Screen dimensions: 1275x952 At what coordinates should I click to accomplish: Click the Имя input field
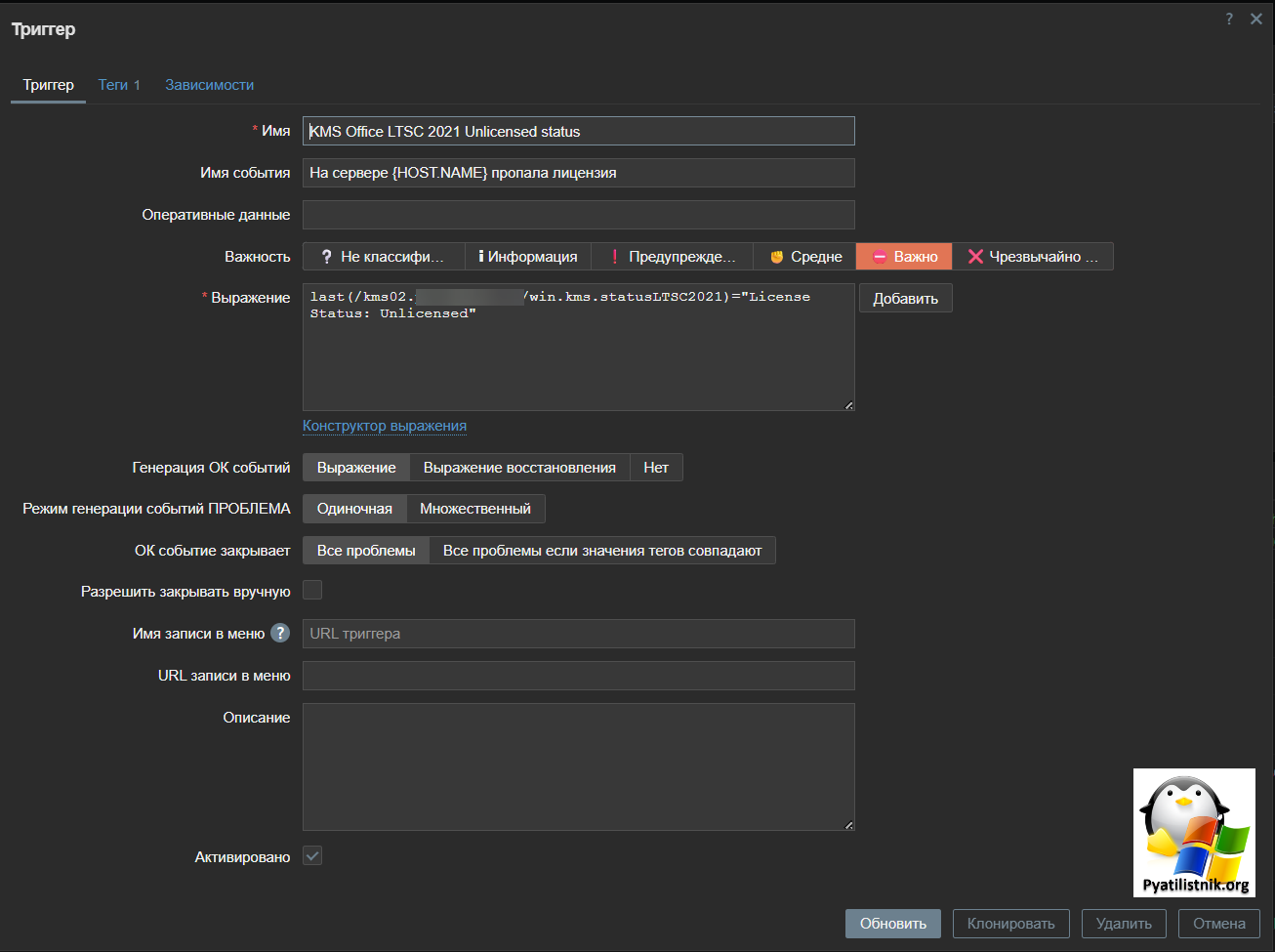579,131
